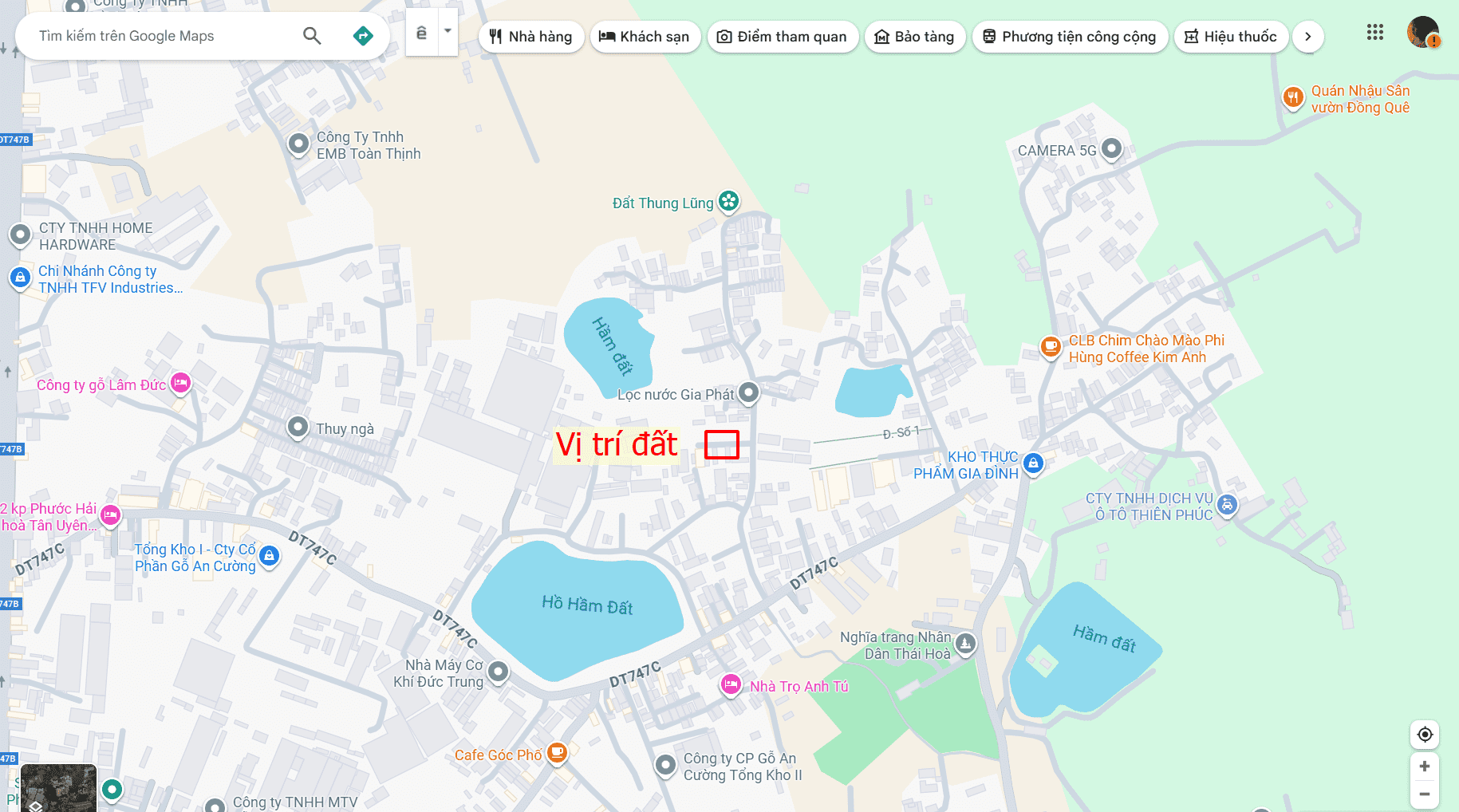Screen dimensions: 1459x812
Task: Filter by Khách sạn chip
Action: pyautogui.click(x=645, y=37)
